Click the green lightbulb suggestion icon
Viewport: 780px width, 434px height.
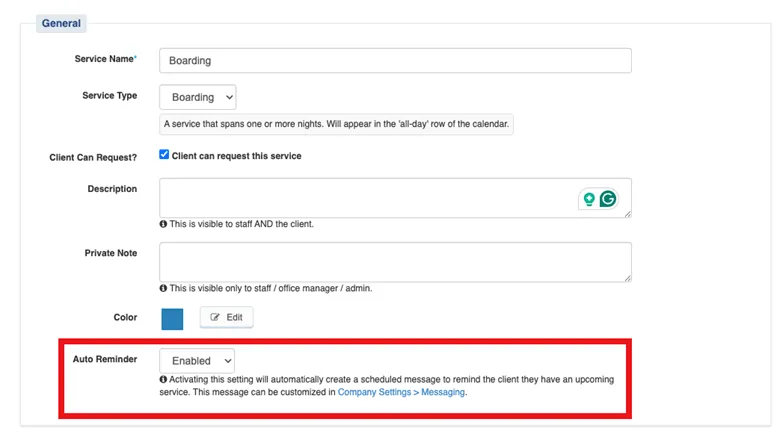pos(589,199)
